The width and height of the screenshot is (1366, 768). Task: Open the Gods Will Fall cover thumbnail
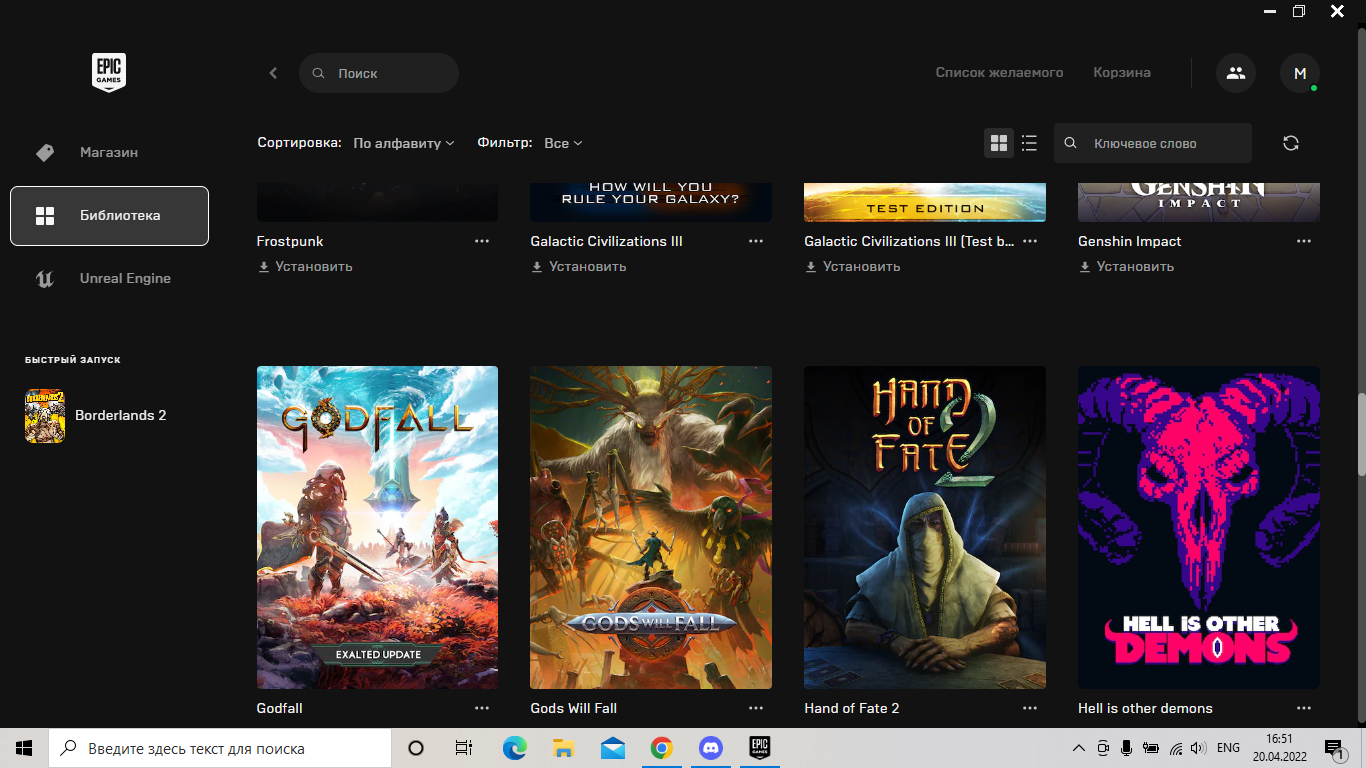[x=651, y=527]
